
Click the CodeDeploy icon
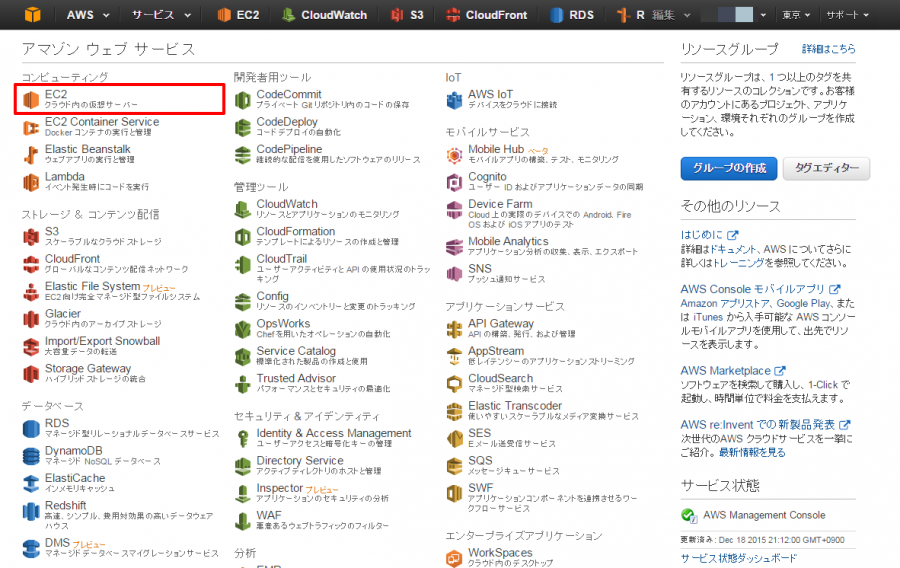tap(243, 127)
